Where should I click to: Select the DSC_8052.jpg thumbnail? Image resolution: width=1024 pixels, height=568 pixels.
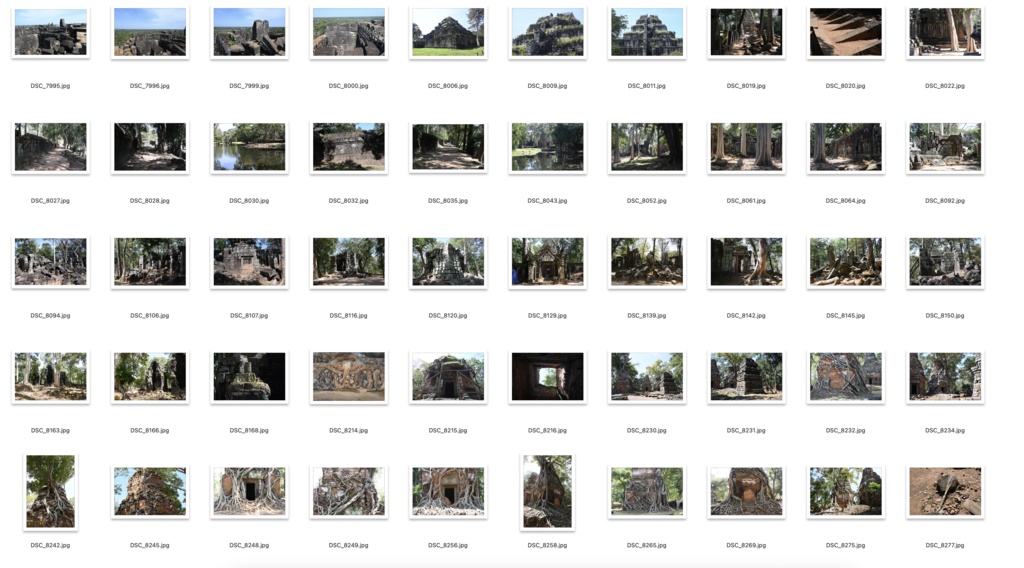[x=647, y=147]
